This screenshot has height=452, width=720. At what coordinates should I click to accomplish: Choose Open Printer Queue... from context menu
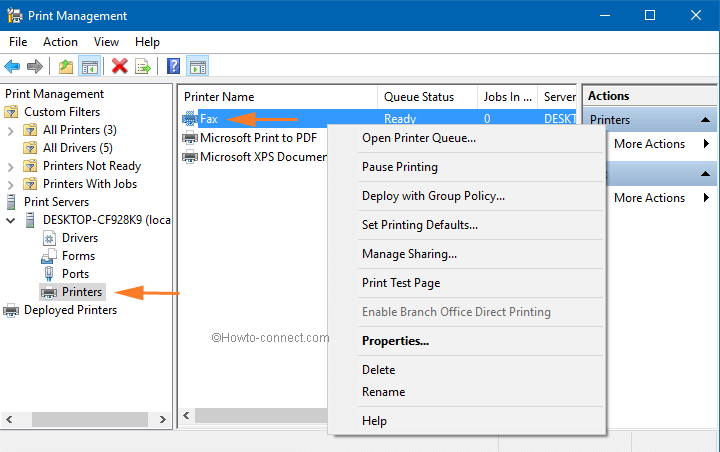point(466,138)
